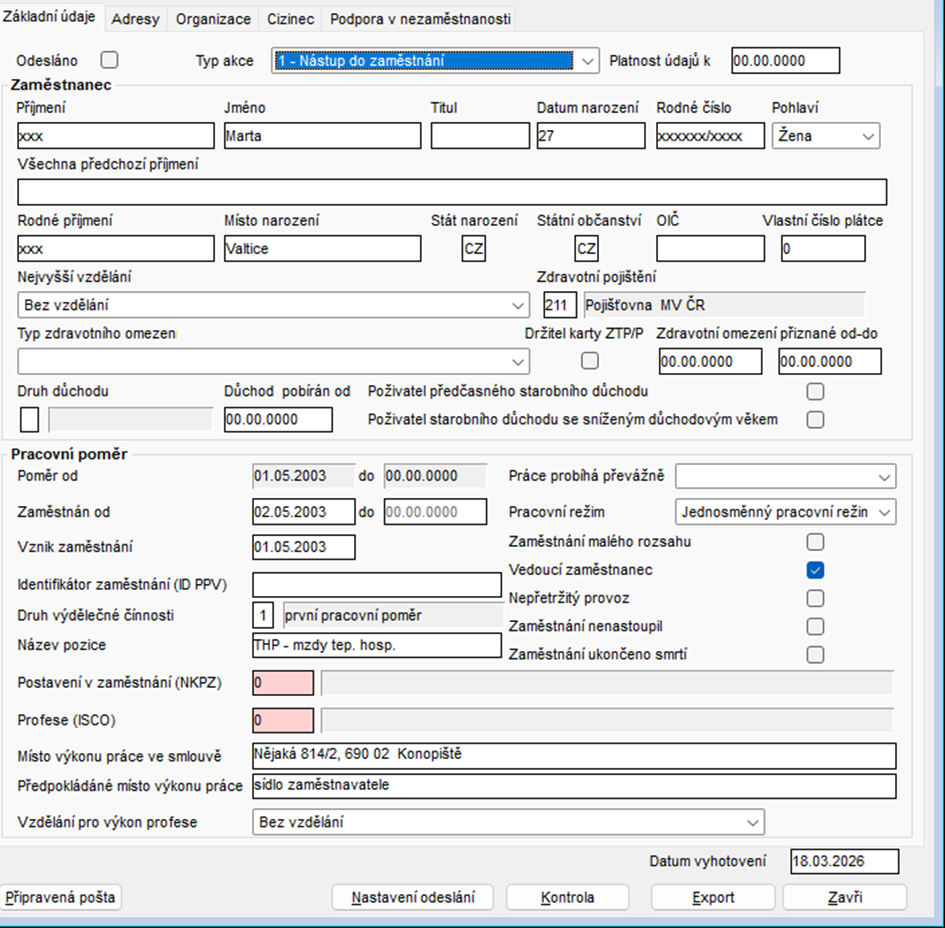The height and width of the screenshot is (928, 945).
Task: Enable Zaměstnání malého rozsahu checkbox
Action: point(815,542)
